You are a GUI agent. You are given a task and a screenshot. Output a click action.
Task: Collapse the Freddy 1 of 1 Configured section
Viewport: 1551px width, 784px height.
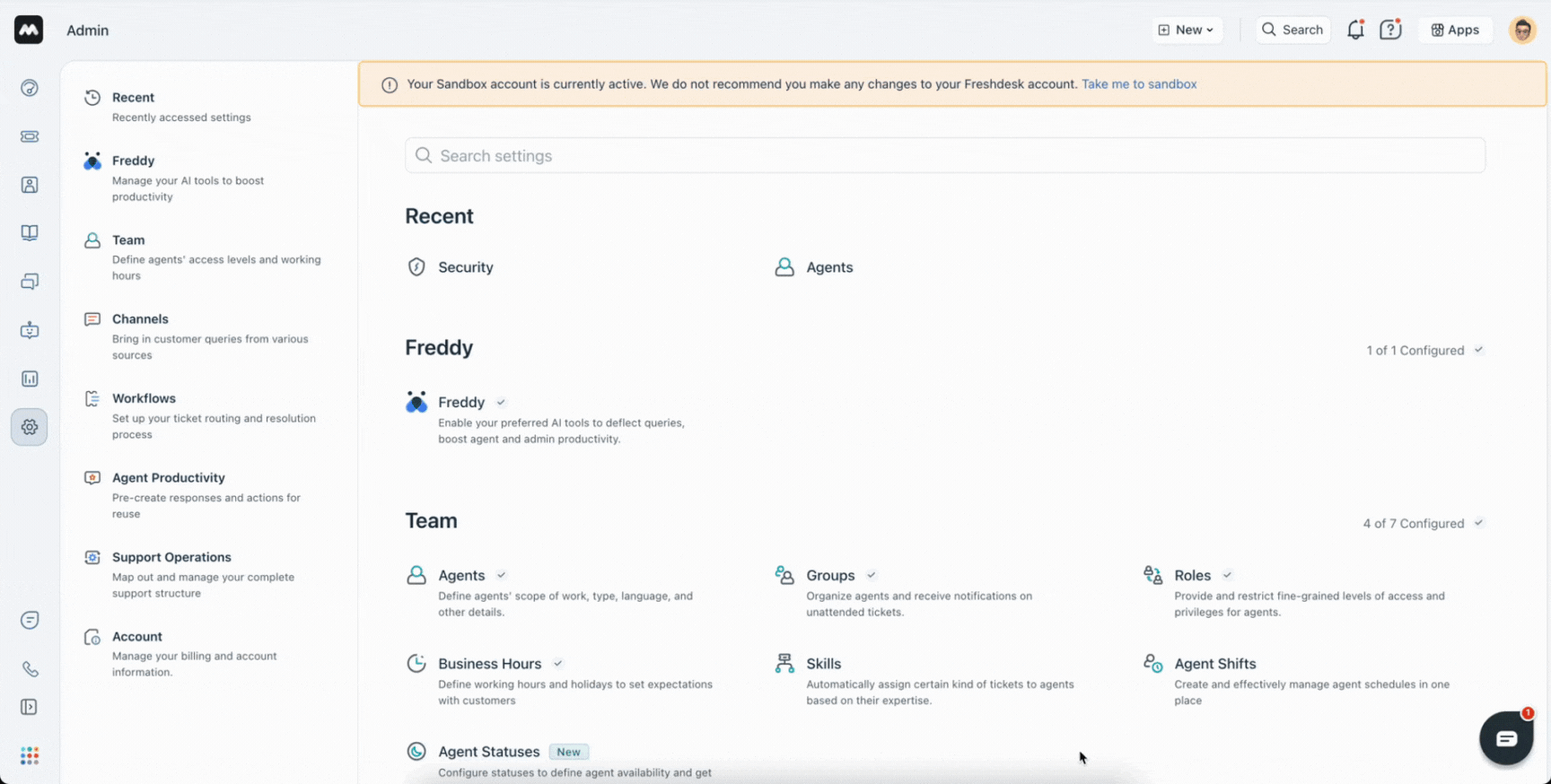tap(1478, 351)
